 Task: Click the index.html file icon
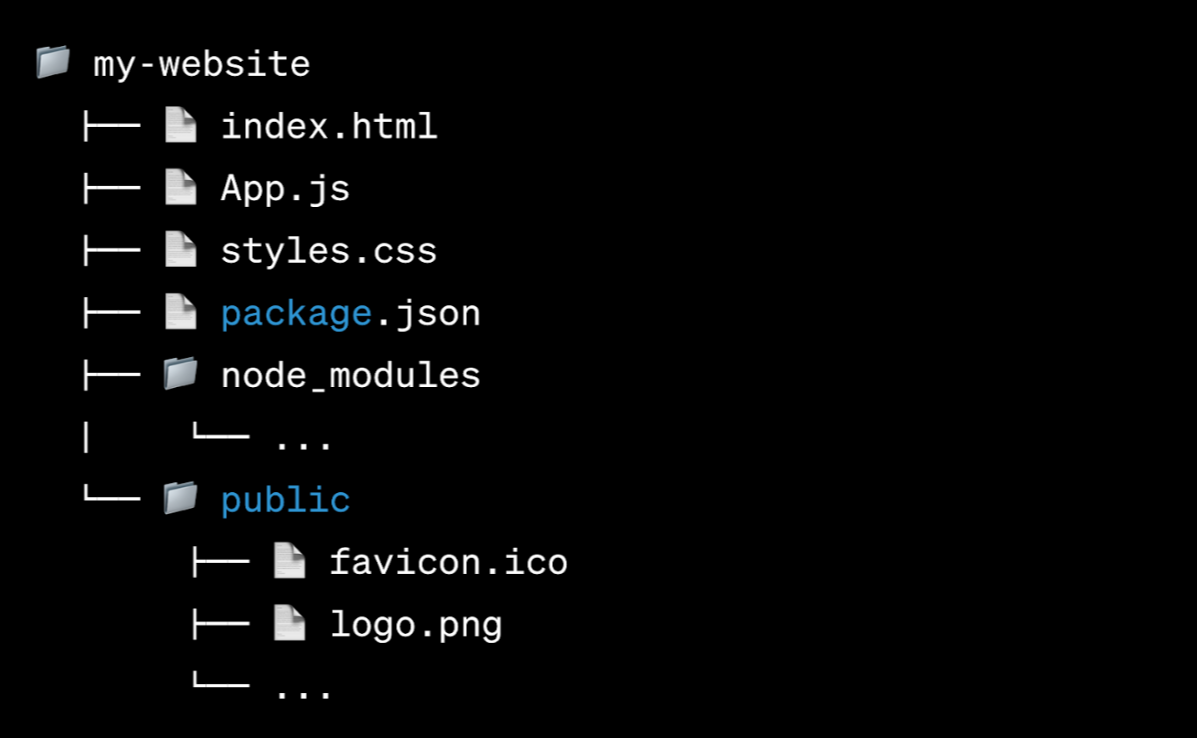tap(180, 126)
